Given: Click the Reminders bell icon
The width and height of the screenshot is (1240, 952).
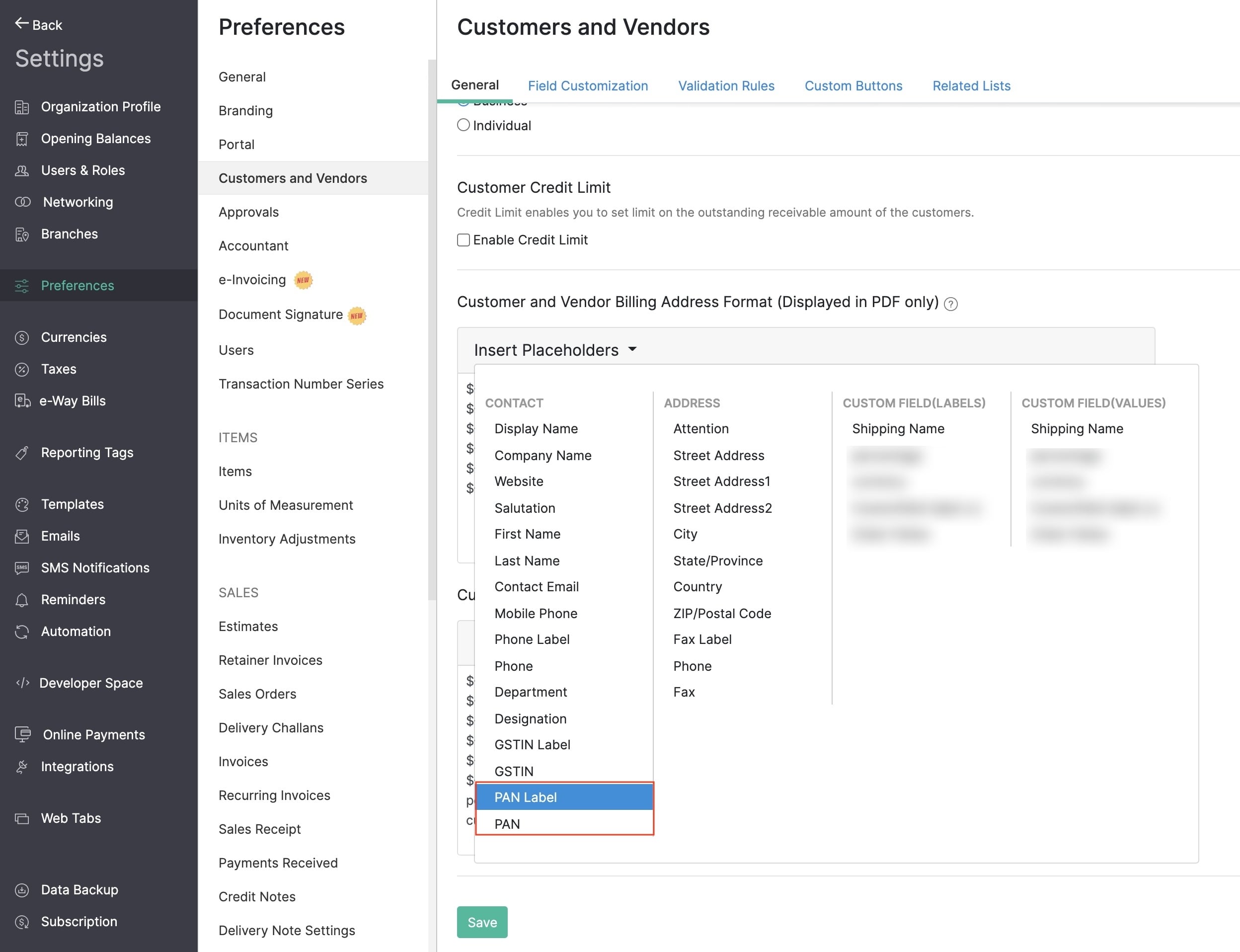Looking at the screenshot, I should (22, 600).
